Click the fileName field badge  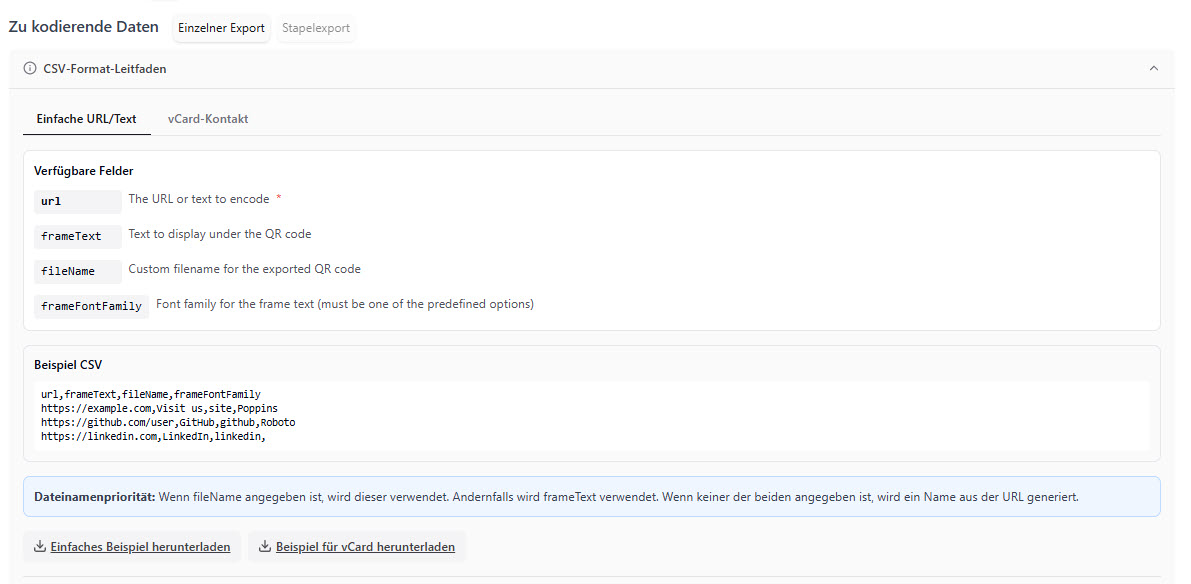77,271
